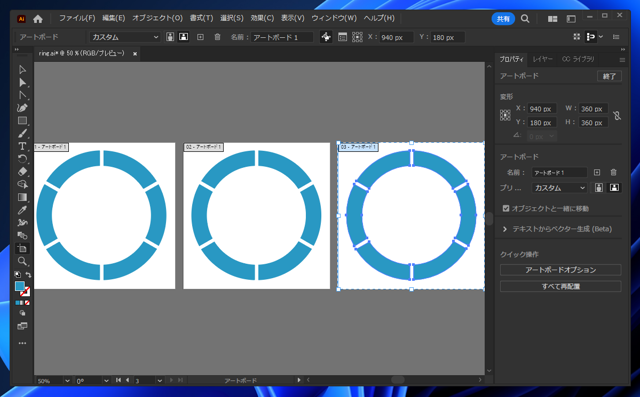This screenshot has height=397, width=640.
Task: Select the Paintbrush tool
Action: click(x=22, y=133)
